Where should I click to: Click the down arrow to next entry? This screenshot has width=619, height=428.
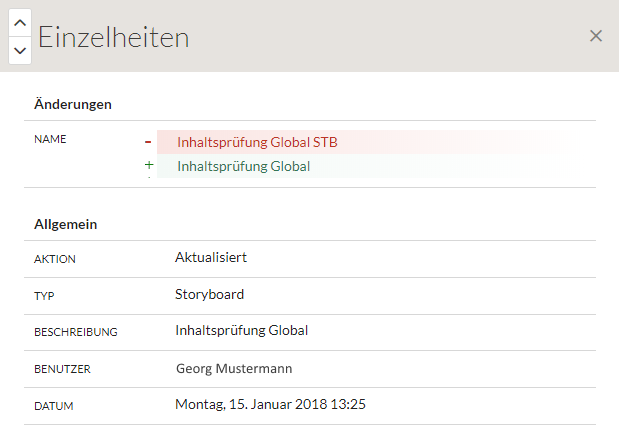[20, 50]
